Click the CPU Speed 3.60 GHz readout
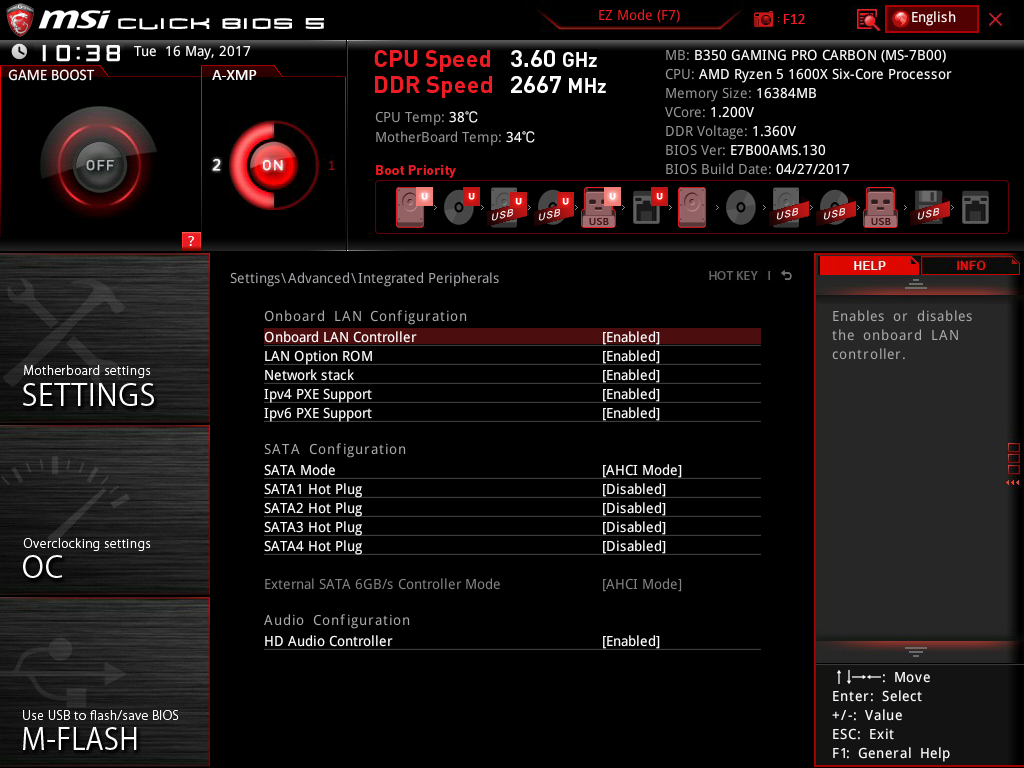 (x=485, y=59)
